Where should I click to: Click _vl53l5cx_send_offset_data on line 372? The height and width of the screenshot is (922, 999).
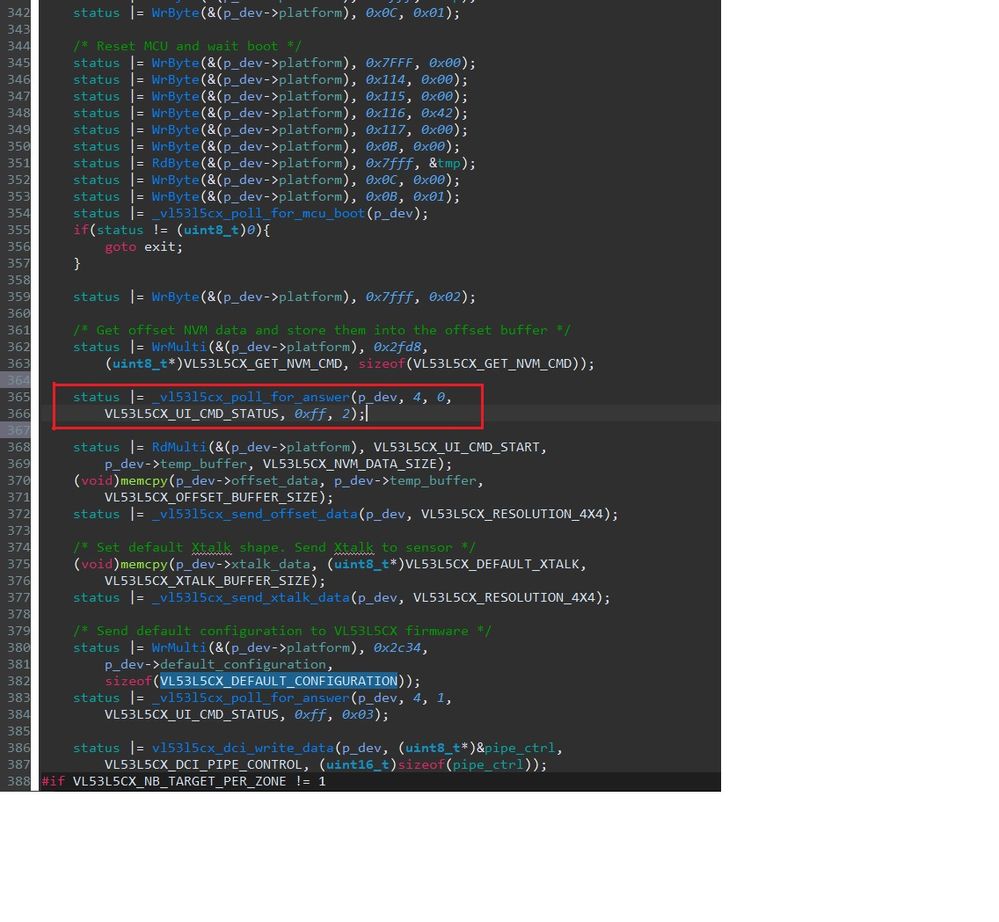(255, 514)
